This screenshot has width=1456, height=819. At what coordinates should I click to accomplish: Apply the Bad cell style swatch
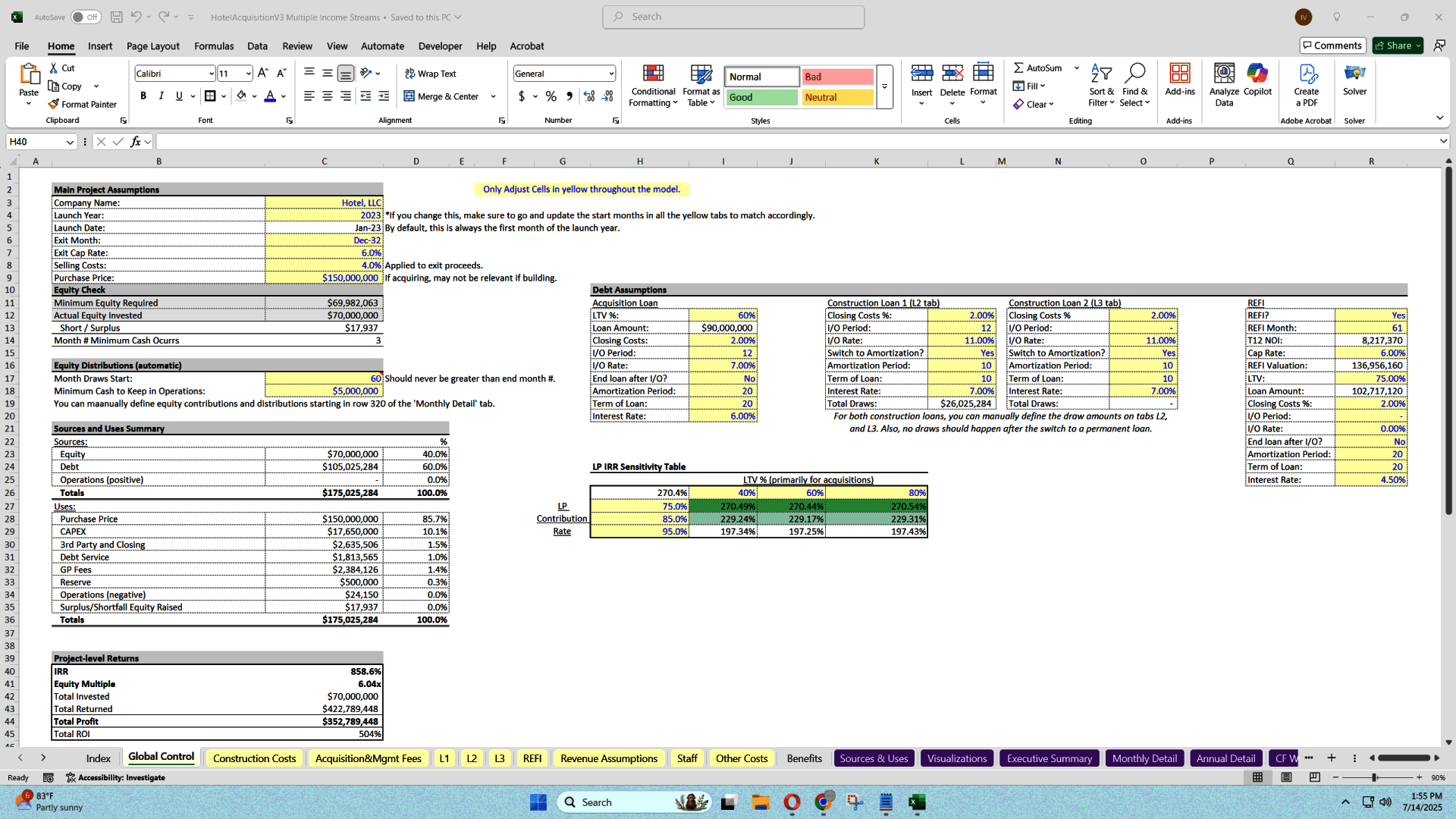(x=837, y=77)
